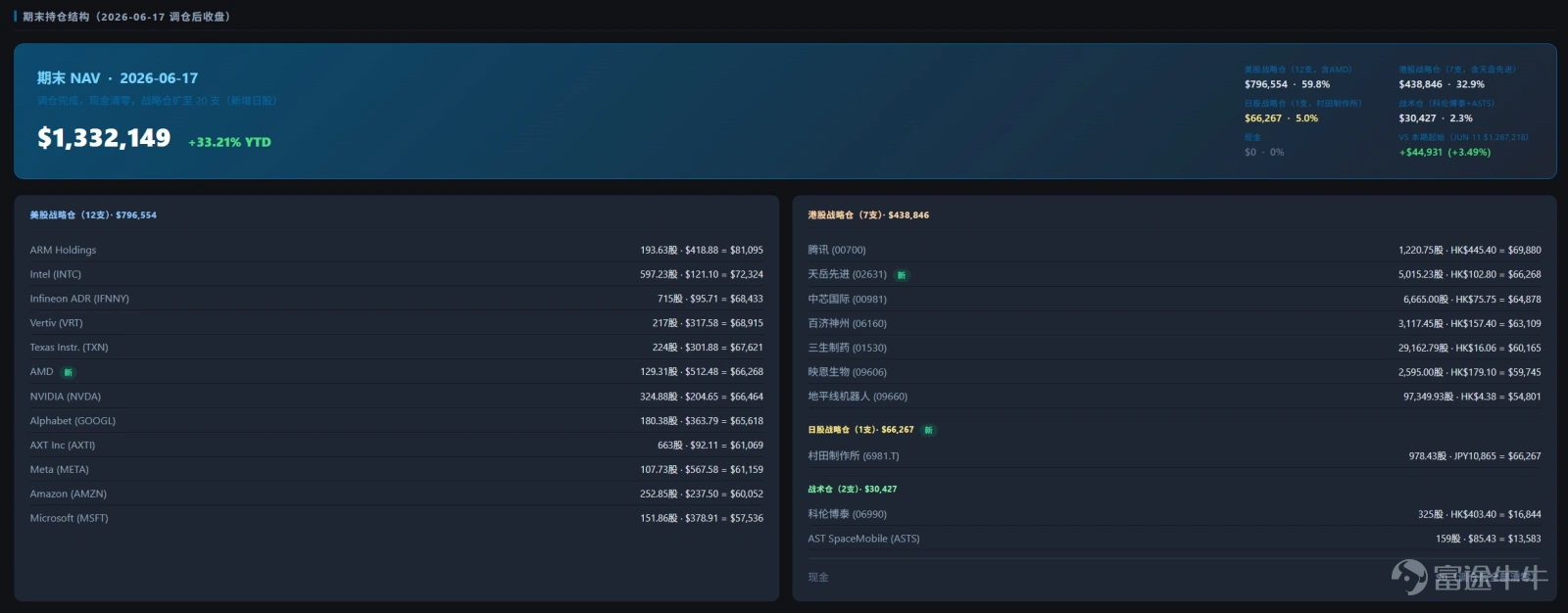The width and height of the screenshot is (1568, 613).
Task: Click AMD position value $66,268
Action: pyautogui.click(x=702, y=372)
